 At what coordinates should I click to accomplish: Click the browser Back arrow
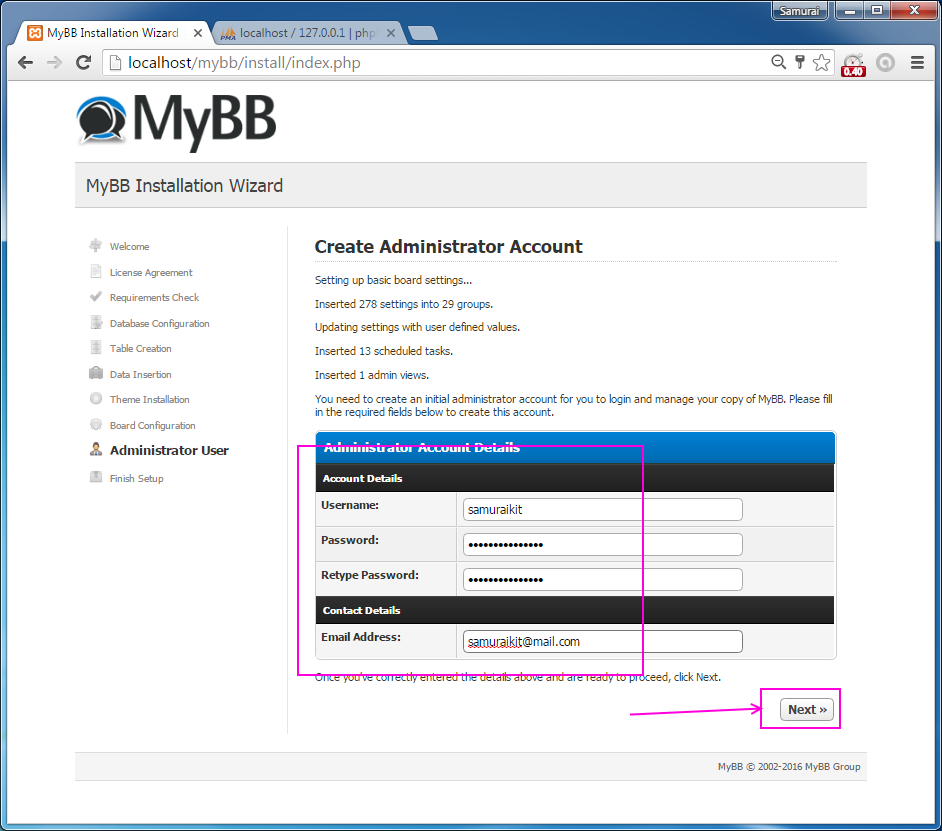(25, 62)
